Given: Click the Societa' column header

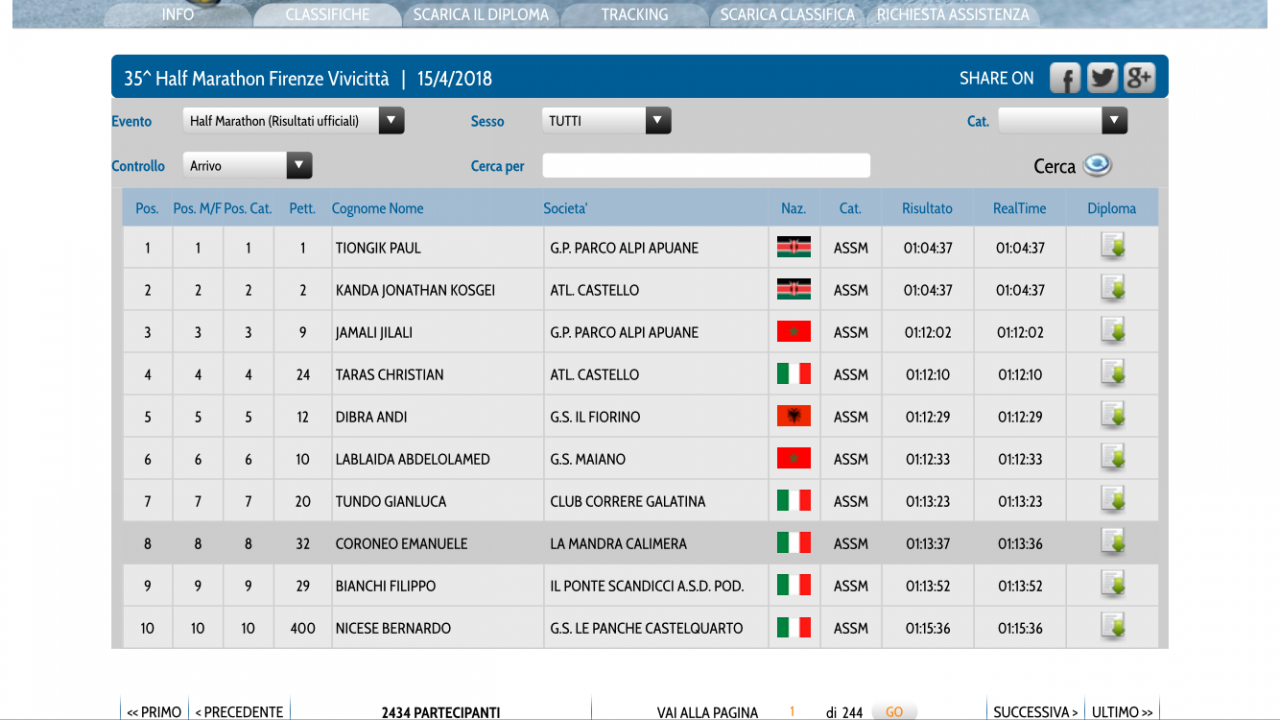Looking at the screenshot, I should [566, 208].
